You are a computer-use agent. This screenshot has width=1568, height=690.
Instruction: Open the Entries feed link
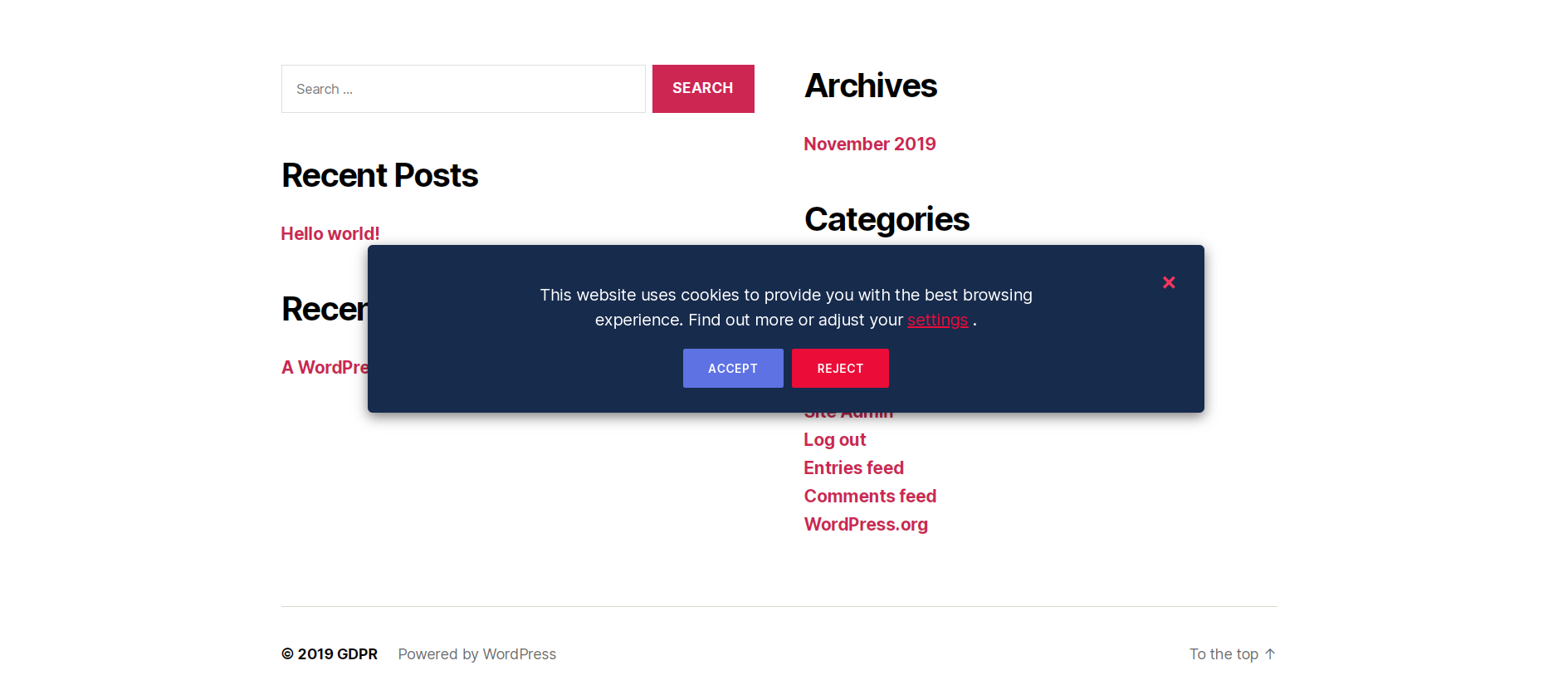pos(853,468)
